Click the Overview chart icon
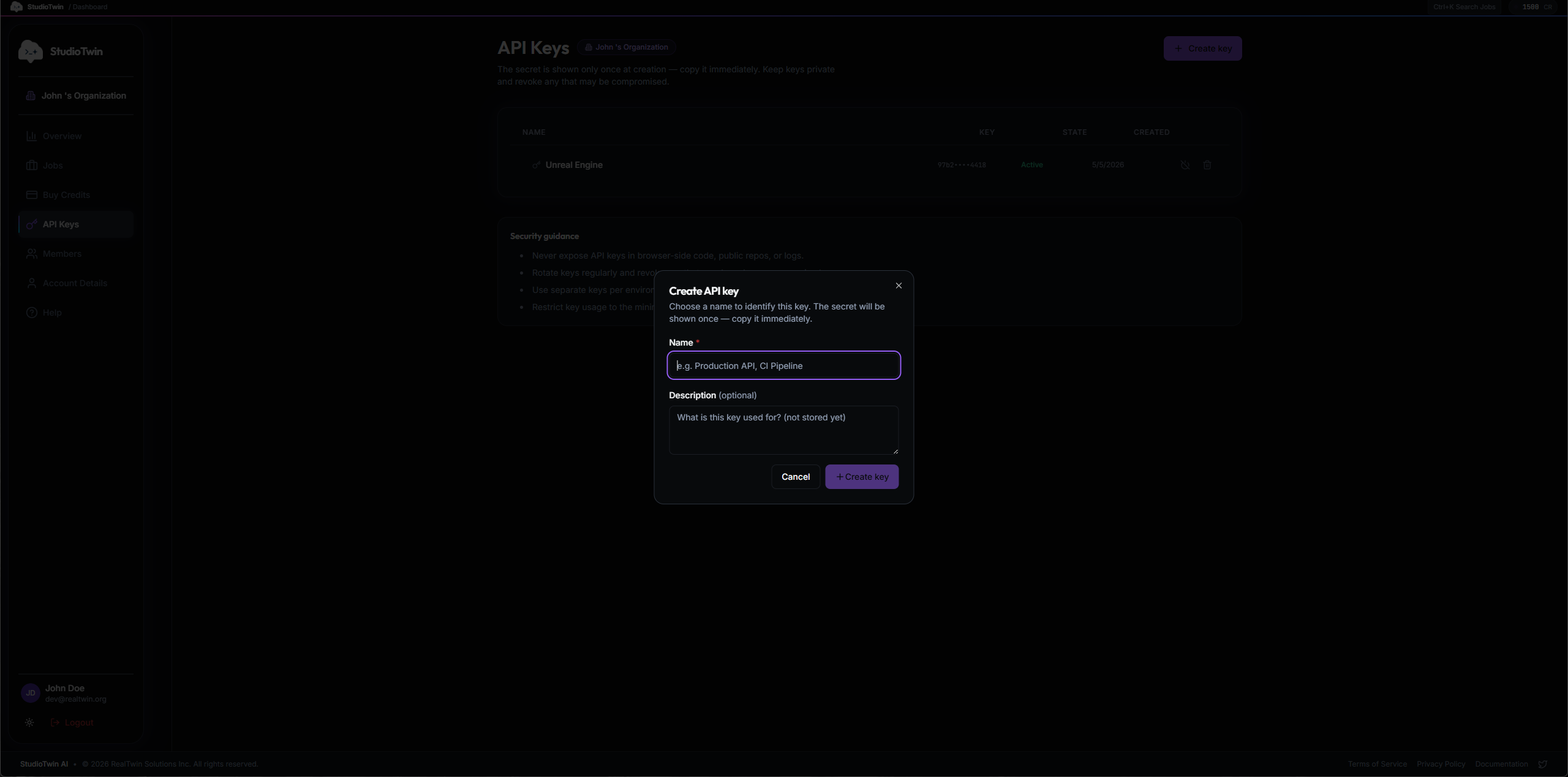 pyautogui.click(x=31, y=136)
